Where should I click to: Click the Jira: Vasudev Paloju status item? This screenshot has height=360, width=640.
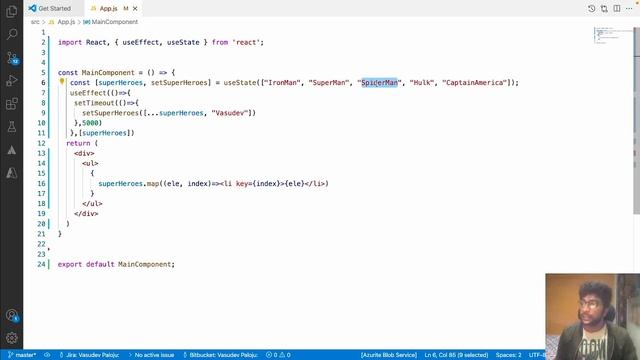89,355
